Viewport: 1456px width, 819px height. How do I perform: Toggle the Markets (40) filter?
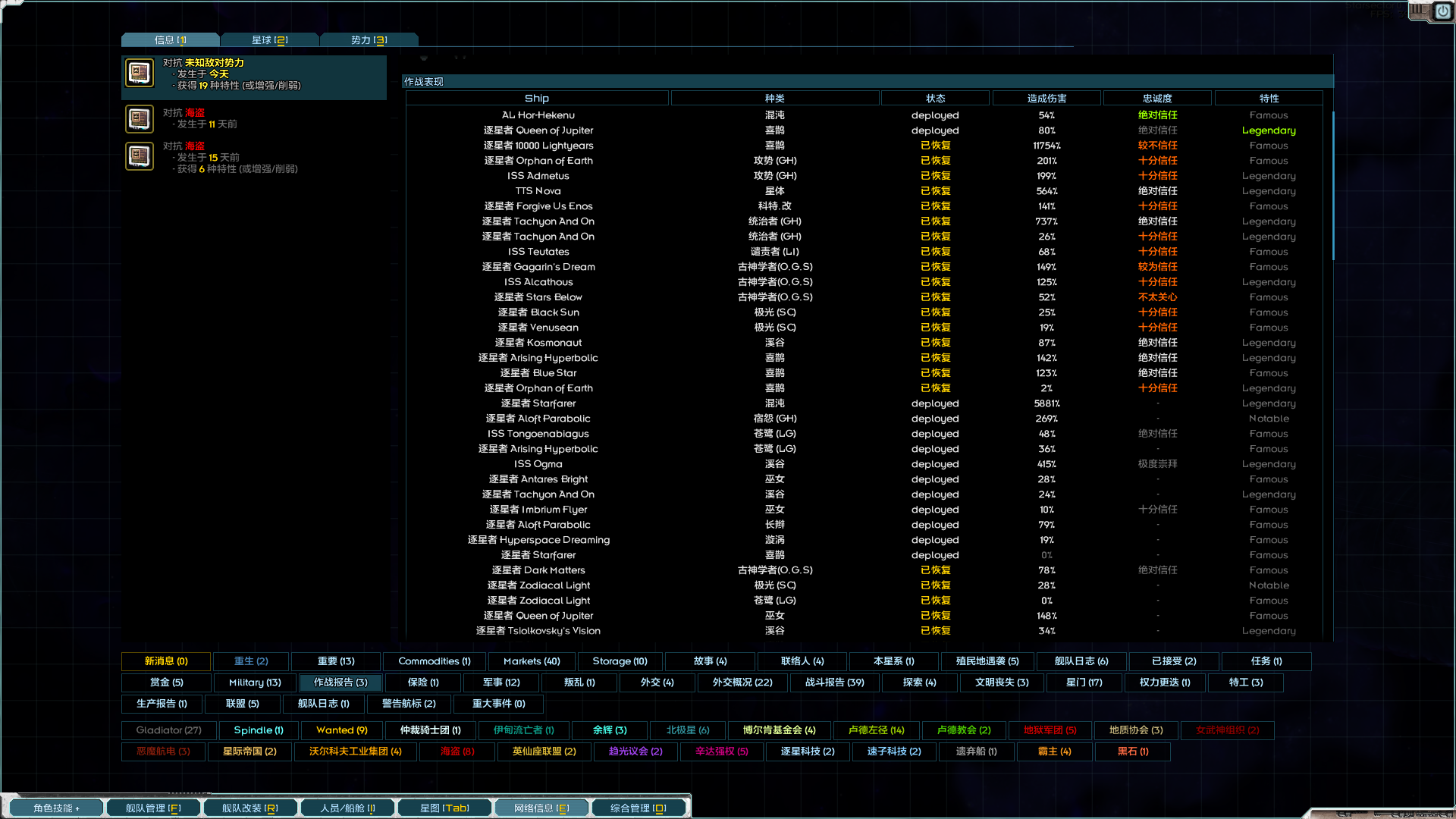click(531, 661)
